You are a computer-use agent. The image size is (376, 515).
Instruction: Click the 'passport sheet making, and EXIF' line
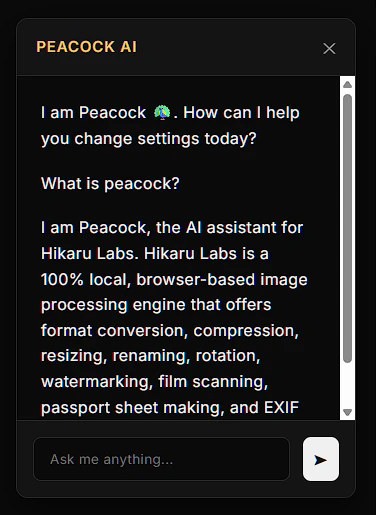(170, 407)
